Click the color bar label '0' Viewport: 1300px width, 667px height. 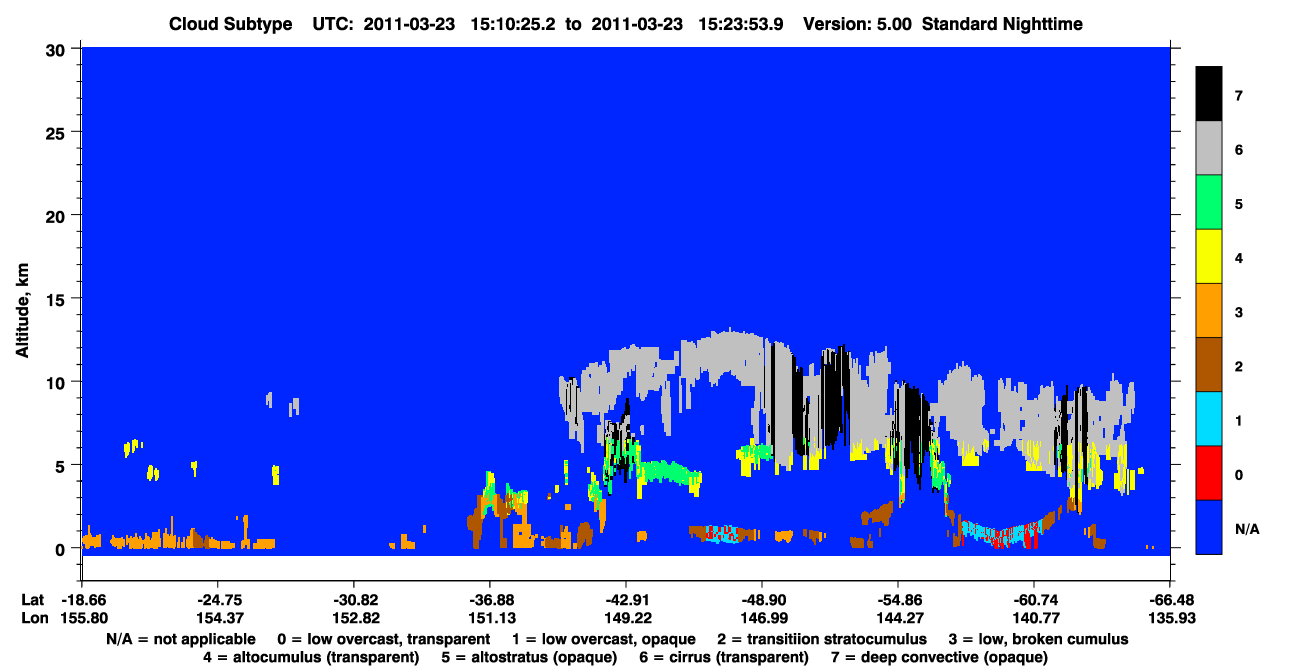(1239, 474)
